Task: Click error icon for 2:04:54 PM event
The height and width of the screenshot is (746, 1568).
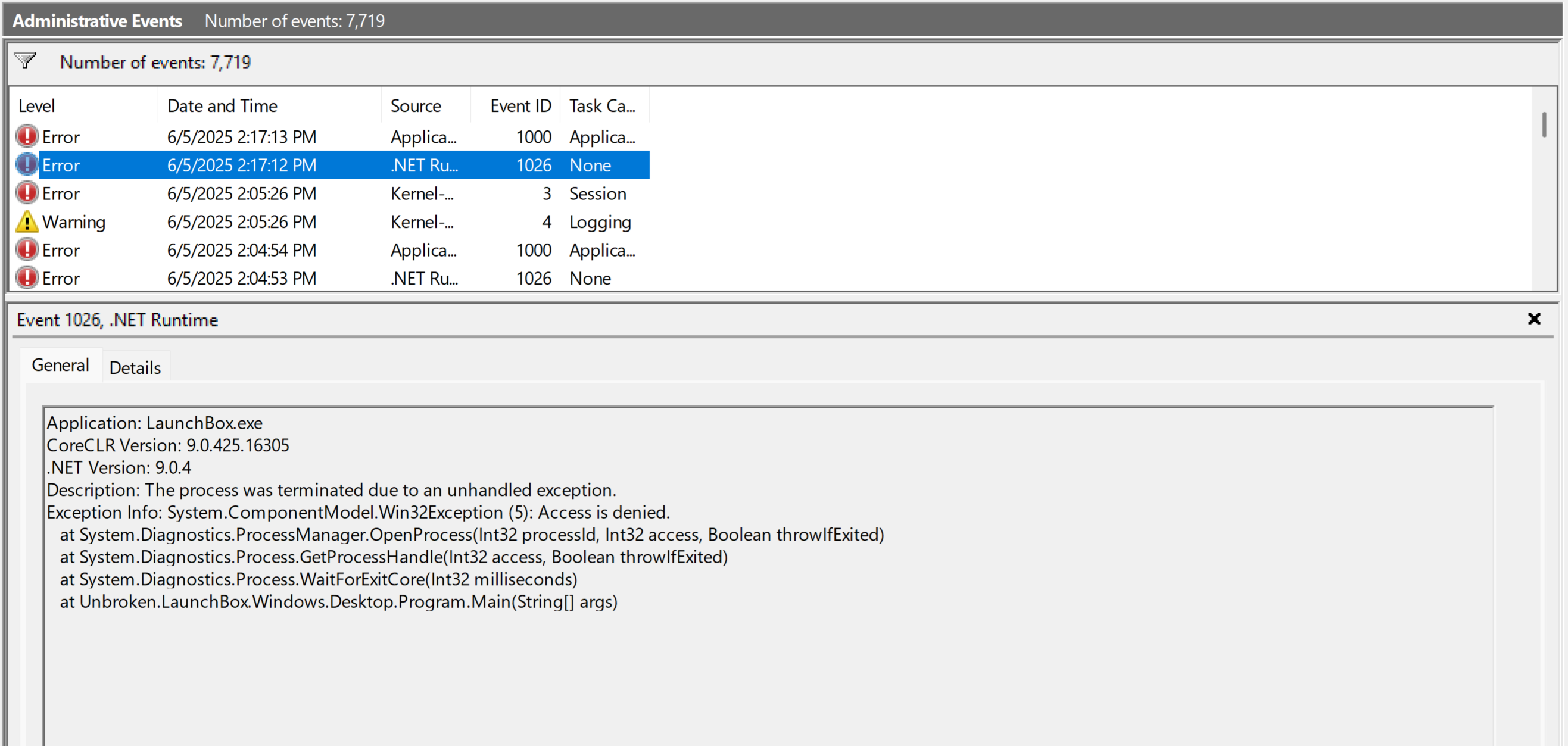Action: [27, 249]
